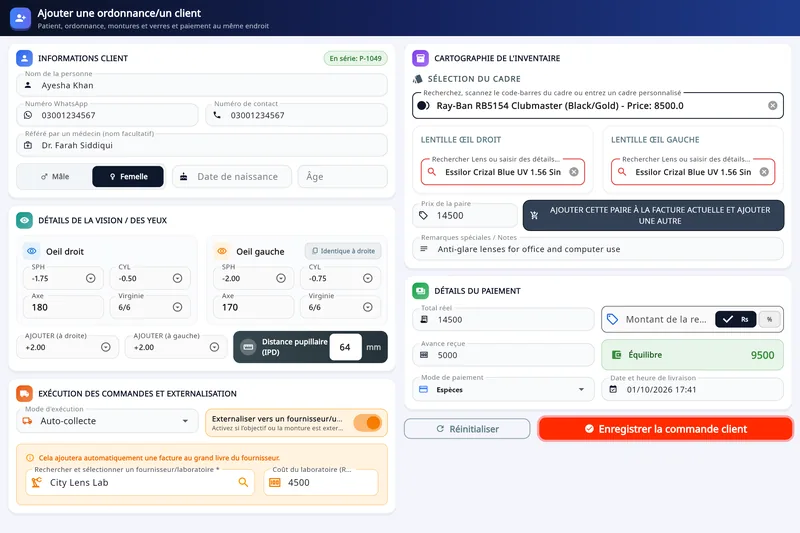The image size is (800, 533).
Task: Click the Informations Client section icon
Action: click(24, 58)
